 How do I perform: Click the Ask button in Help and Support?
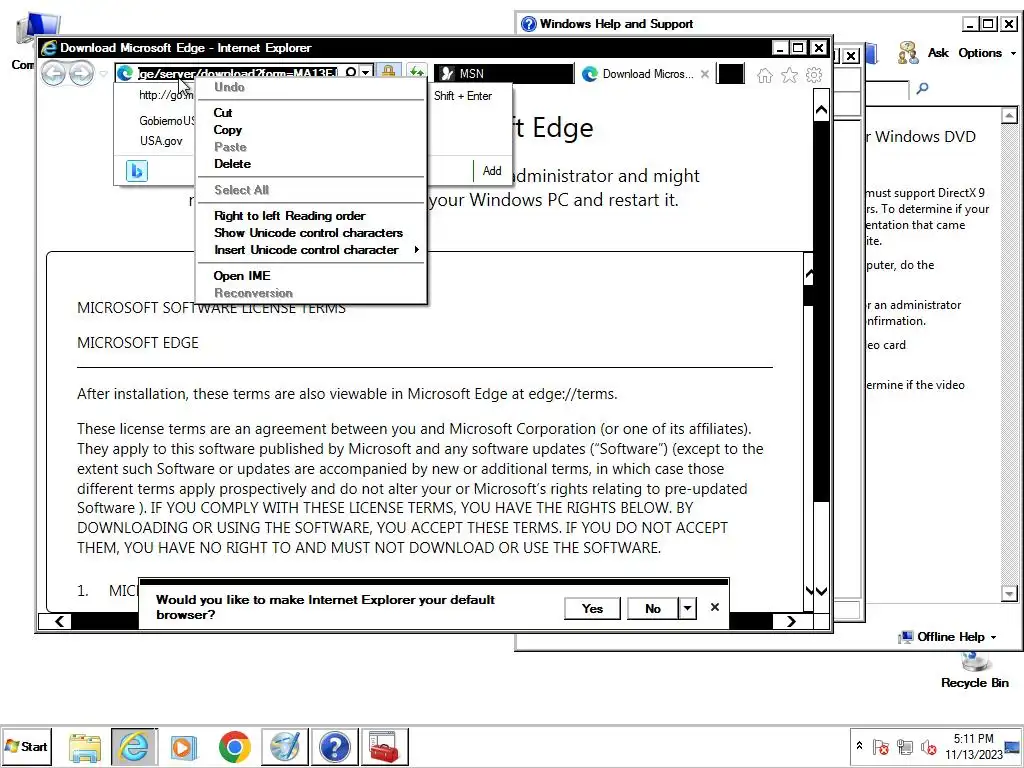pyautogui.click(x=923, y=53)
